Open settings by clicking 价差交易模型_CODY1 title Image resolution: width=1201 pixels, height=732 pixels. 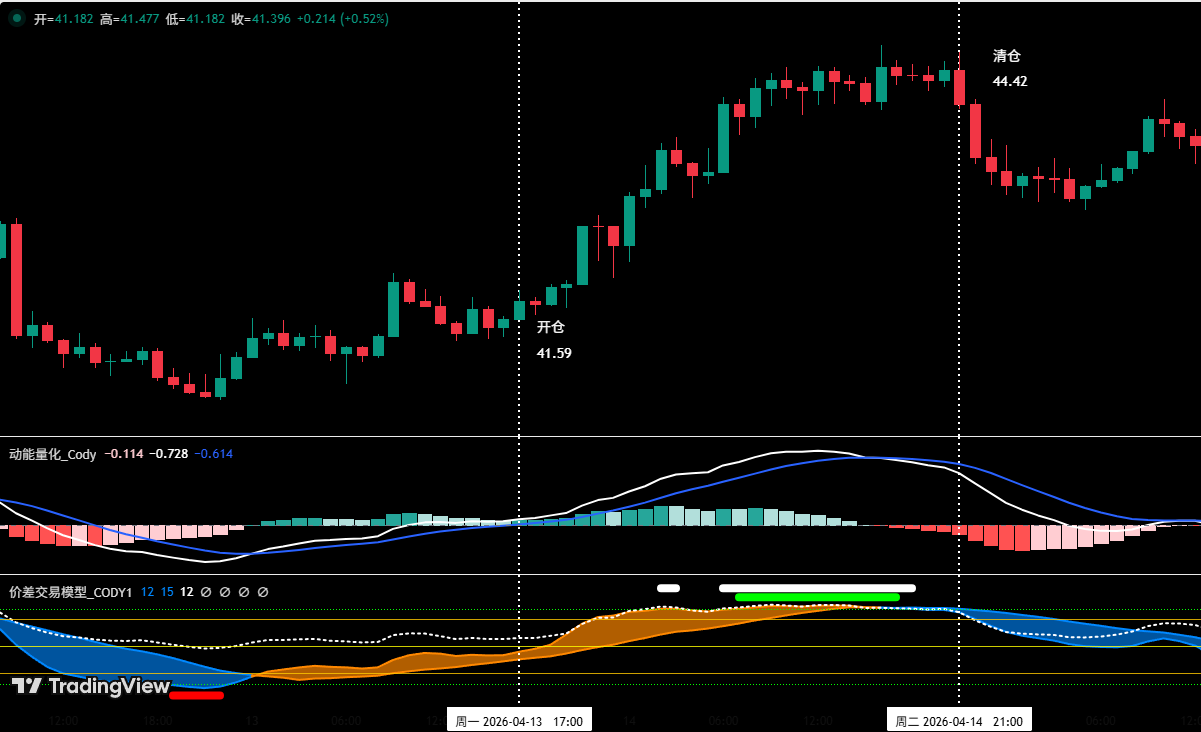tap(70, 592)
